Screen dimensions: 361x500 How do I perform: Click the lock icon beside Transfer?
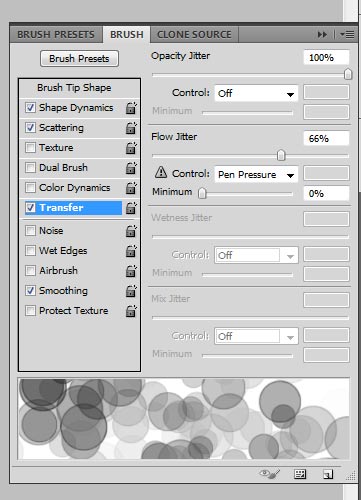(x=131, y=208)
